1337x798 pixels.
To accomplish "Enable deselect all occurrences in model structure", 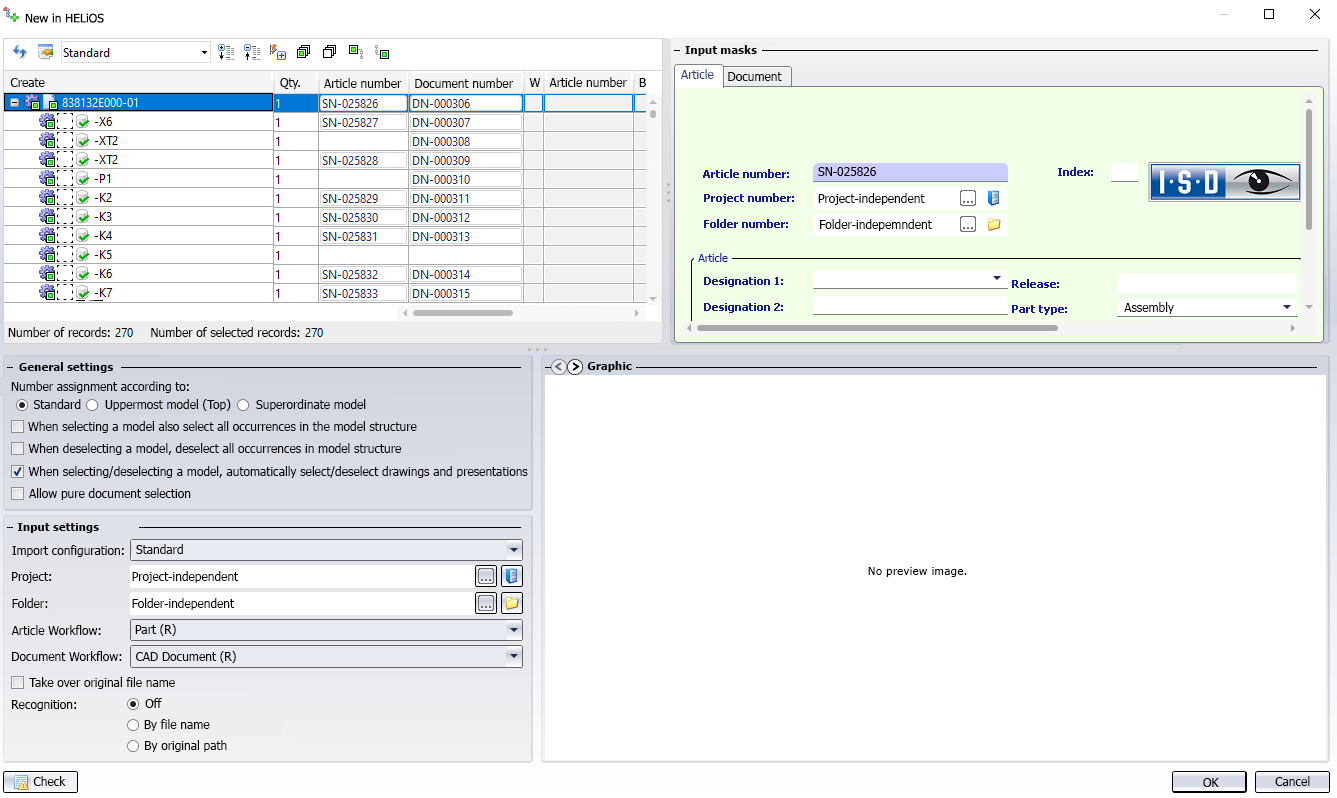I will point(18,449).
